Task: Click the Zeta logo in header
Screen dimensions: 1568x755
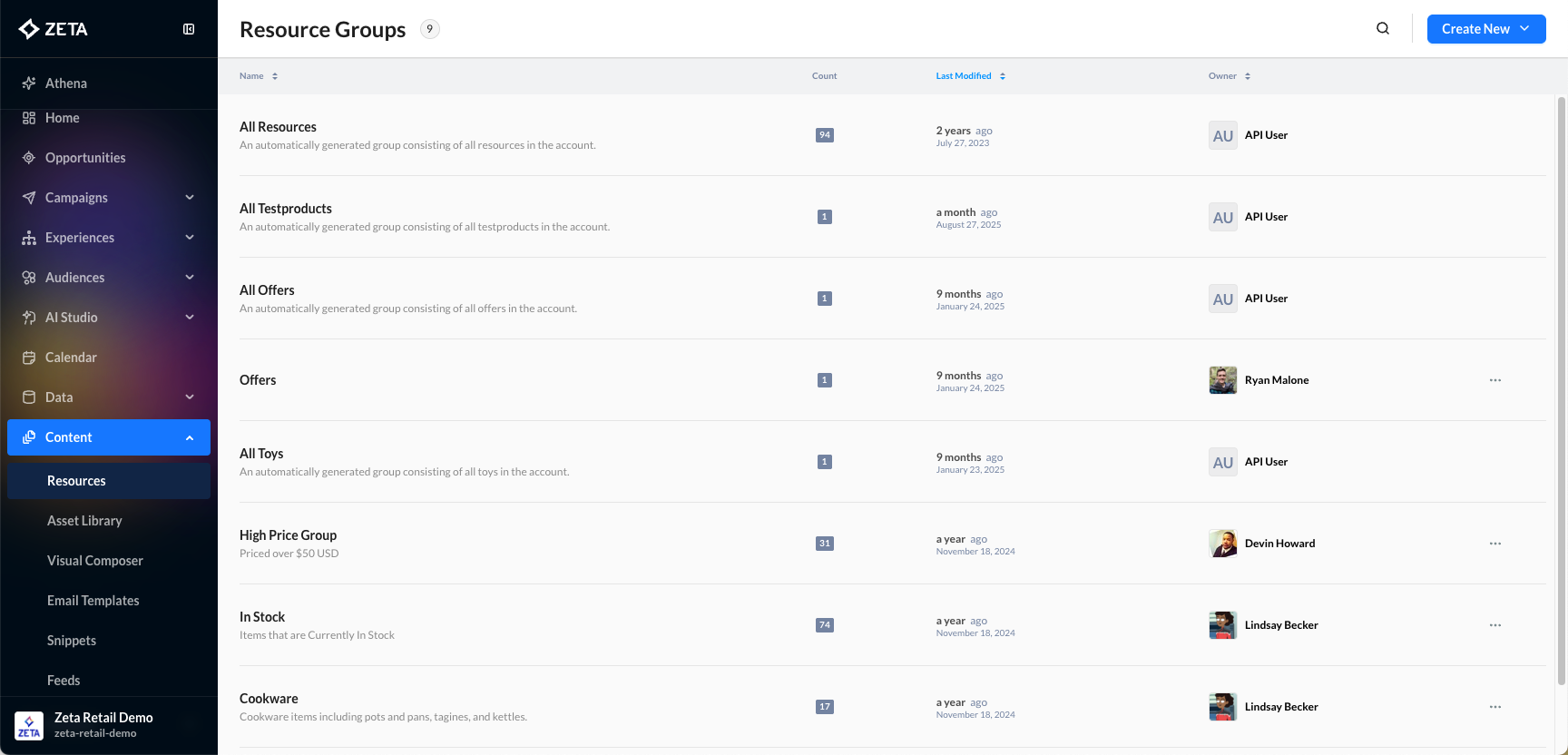Action: [x=54, y=29]
